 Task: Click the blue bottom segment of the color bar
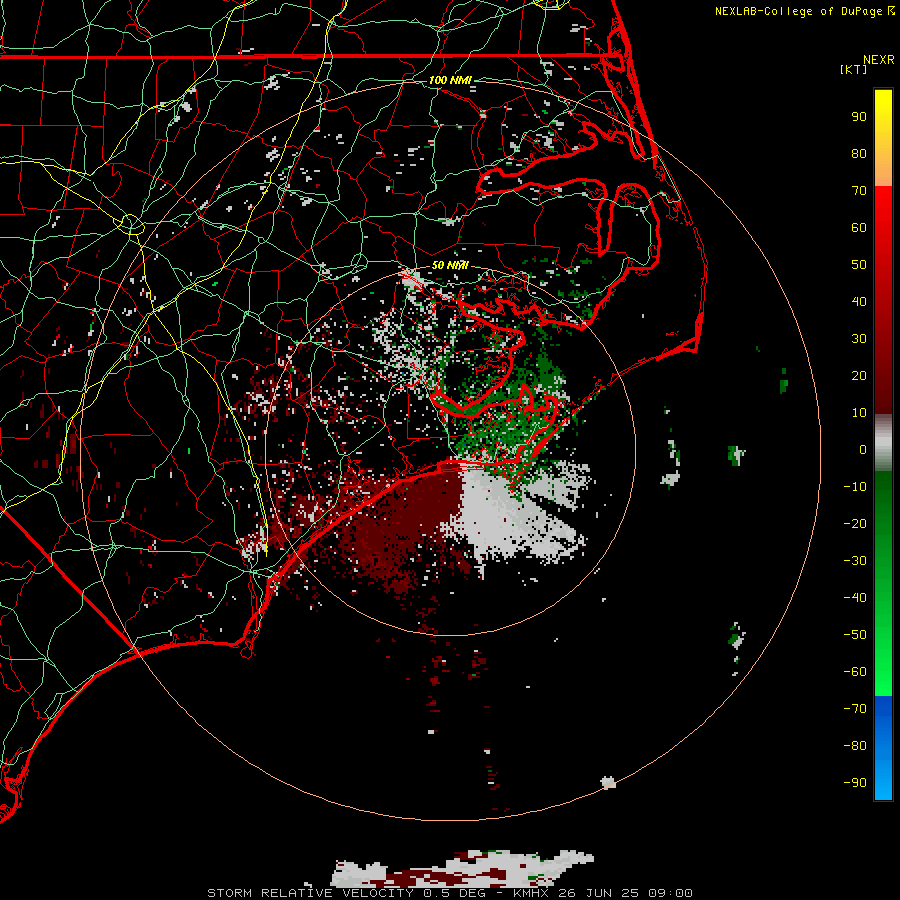pos(883,748)
